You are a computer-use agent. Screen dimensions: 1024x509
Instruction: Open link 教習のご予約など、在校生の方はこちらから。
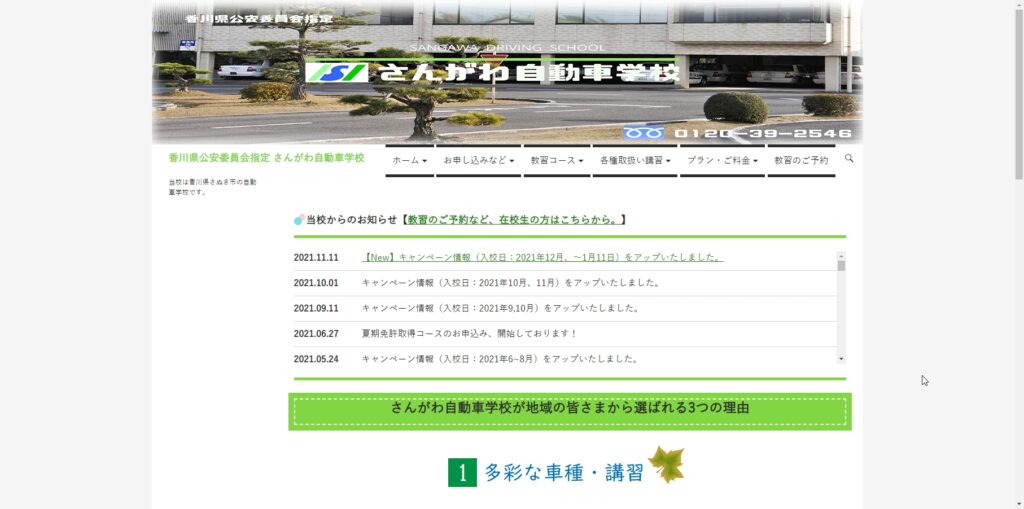(x=513, y=220)
